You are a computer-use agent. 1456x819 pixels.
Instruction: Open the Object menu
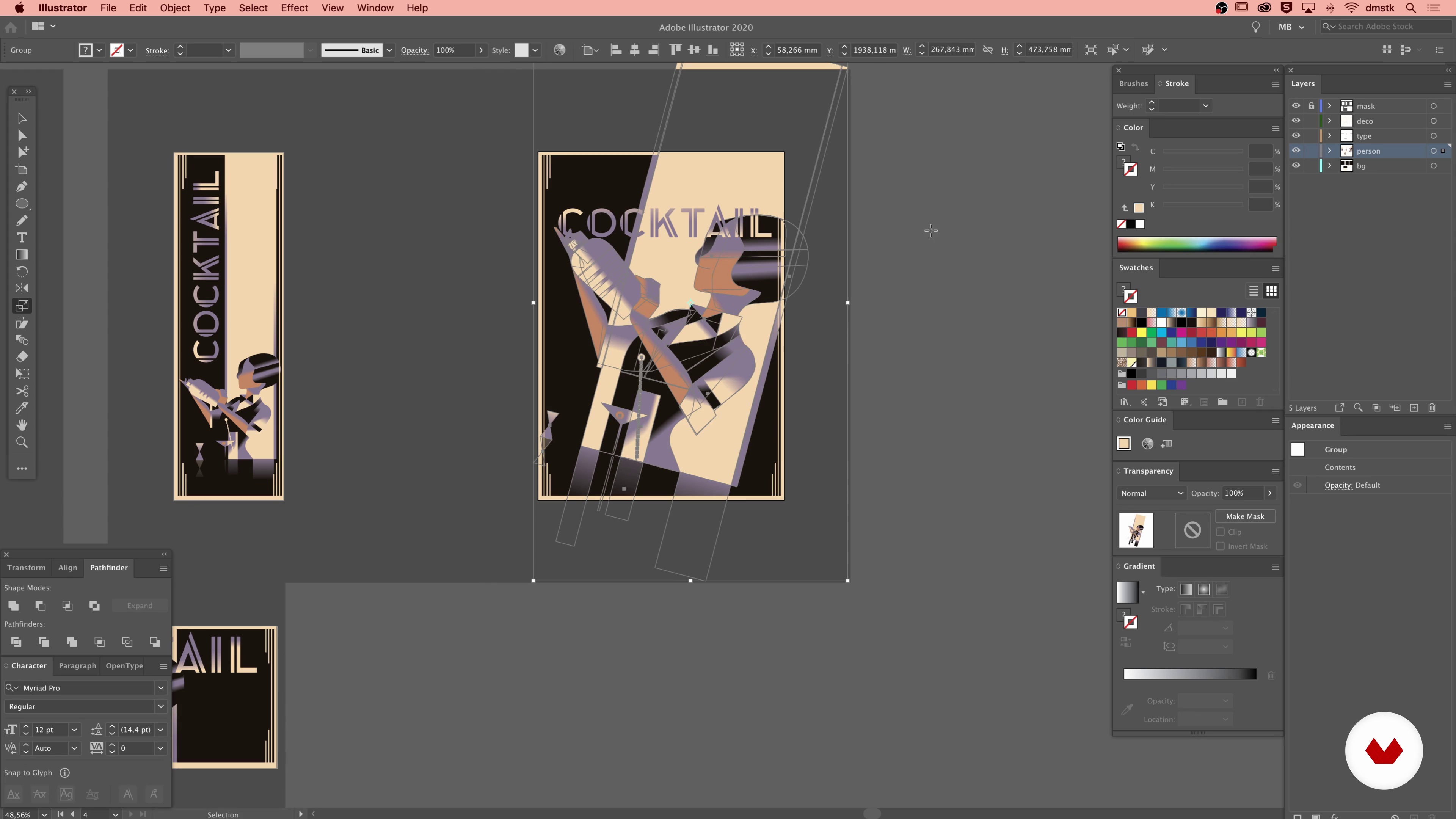(x=175, y=8)
